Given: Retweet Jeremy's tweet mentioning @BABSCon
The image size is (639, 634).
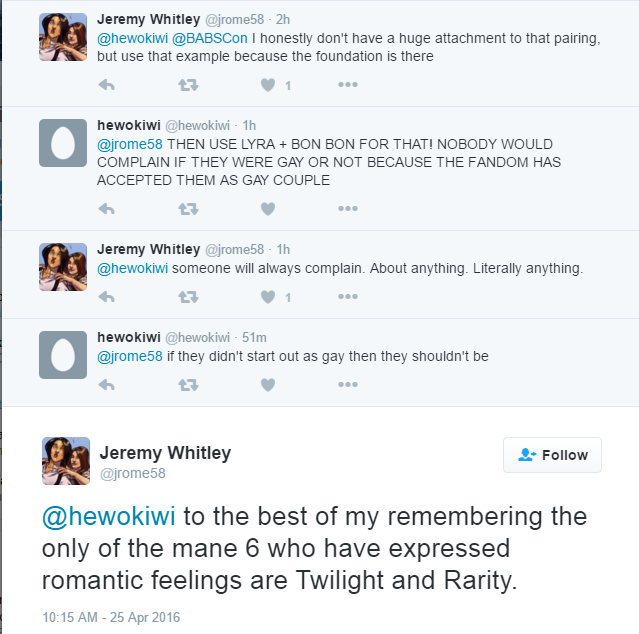Looking at the screenshot, I should (x=187, y=85).
